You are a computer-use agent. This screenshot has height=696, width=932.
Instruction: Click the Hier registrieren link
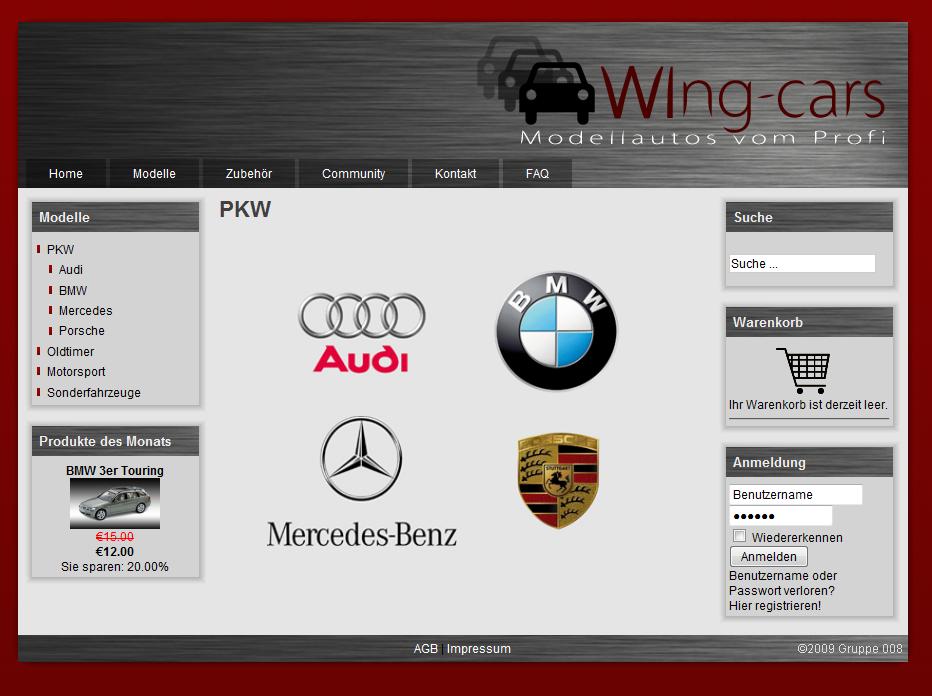pyautogui.click(x=775, y=606)
